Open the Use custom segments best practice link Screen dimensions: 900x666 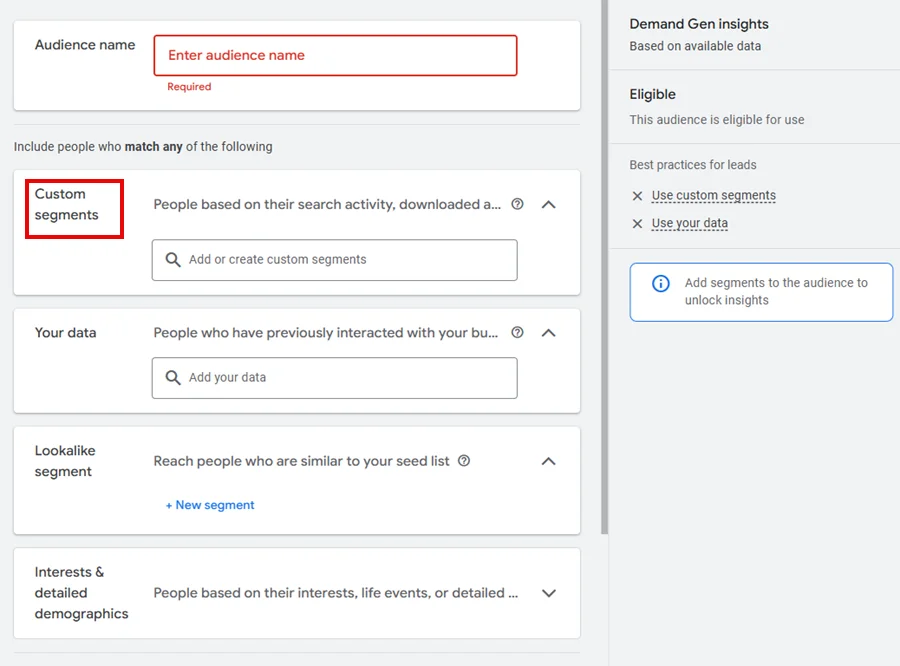[x=713, y=196]
